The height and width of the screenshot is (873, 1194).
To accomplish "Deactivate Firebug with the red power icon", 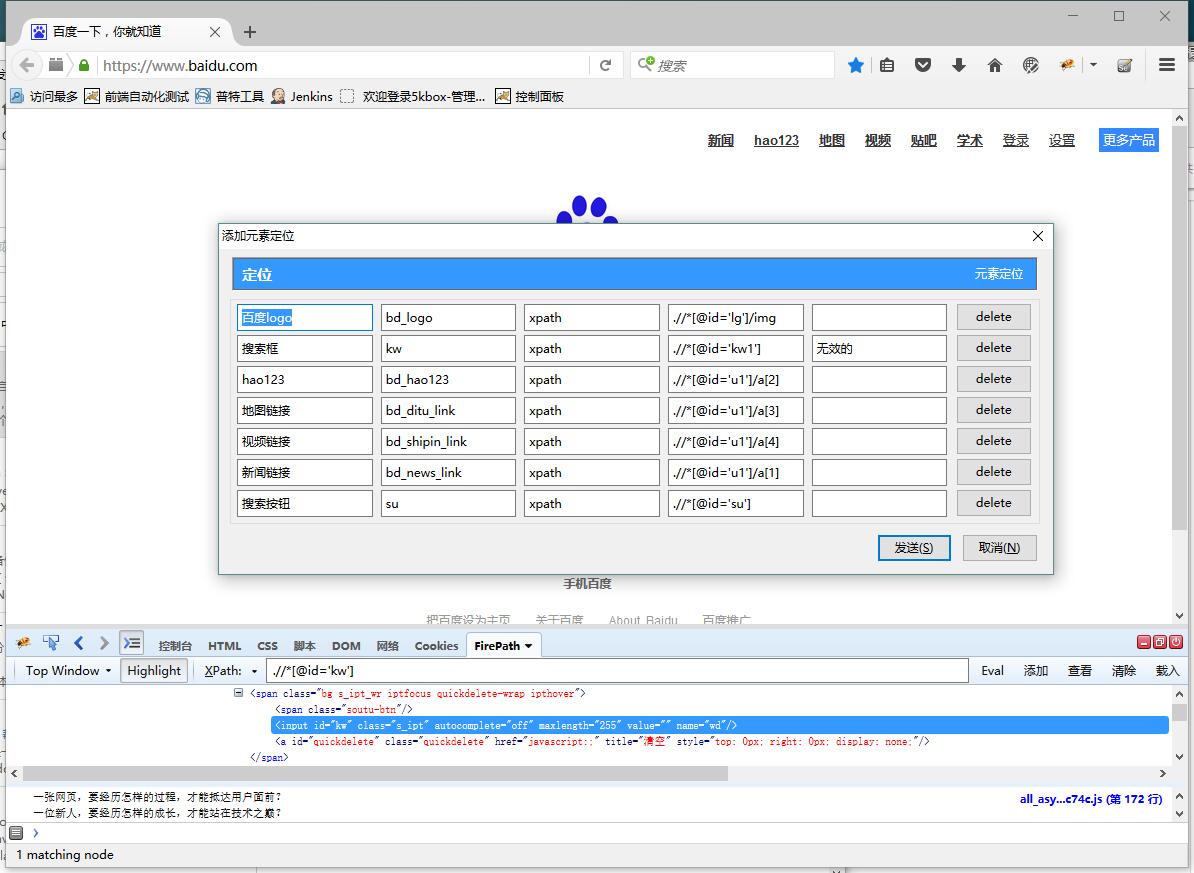I will tap(1176, 642).
